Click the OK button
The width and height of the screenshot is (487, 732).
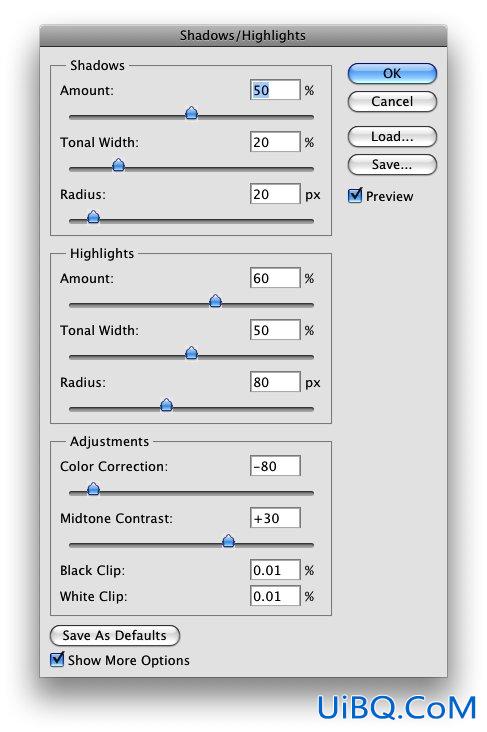pos(392,73)
